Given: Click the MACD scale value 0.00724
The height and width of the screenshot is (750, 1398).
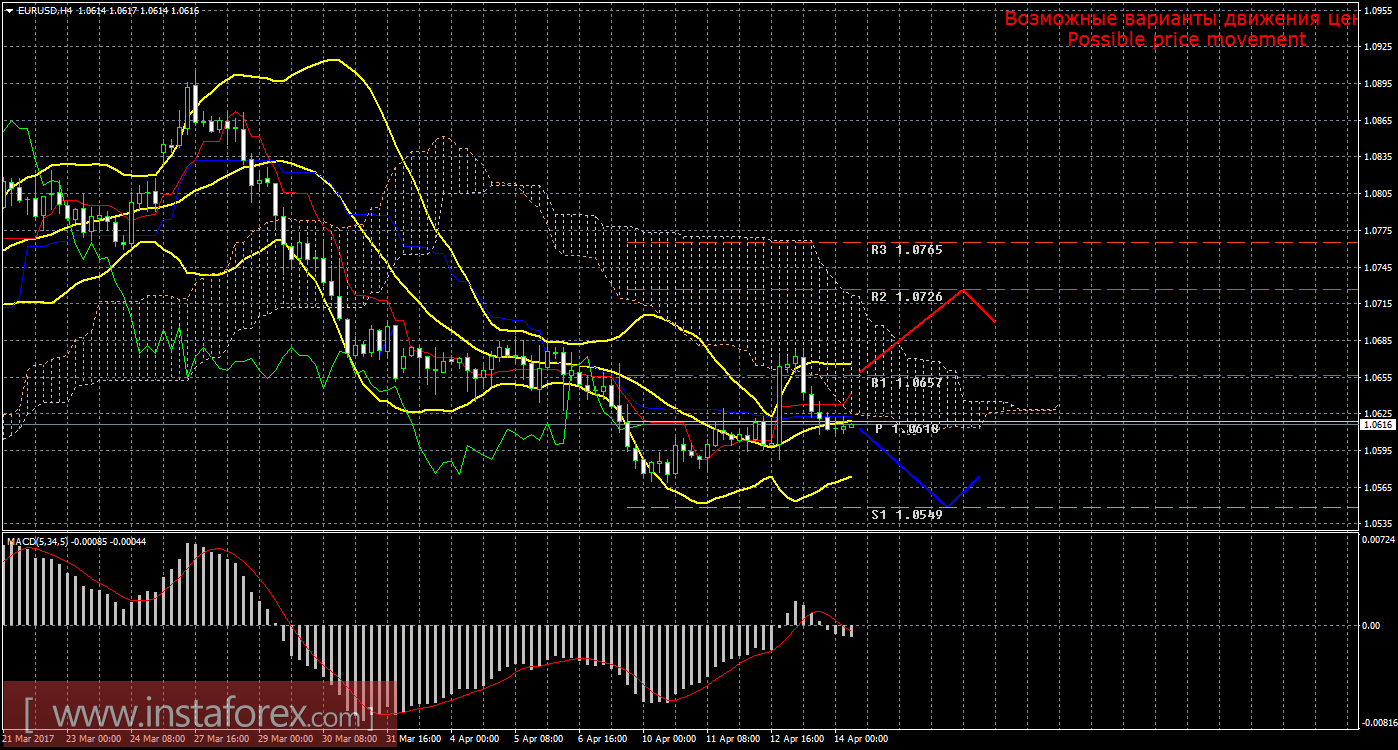Looking at the screenshot, I should pos(1377,539).
